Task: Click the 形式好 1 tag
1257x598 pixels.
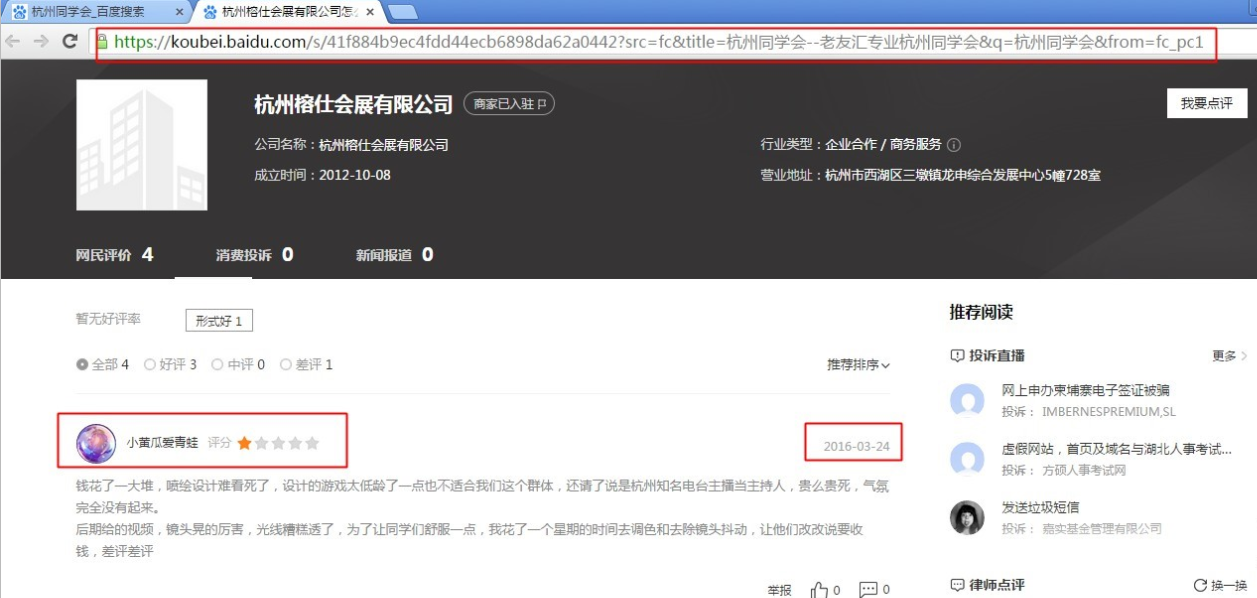Action: point(219,321)
